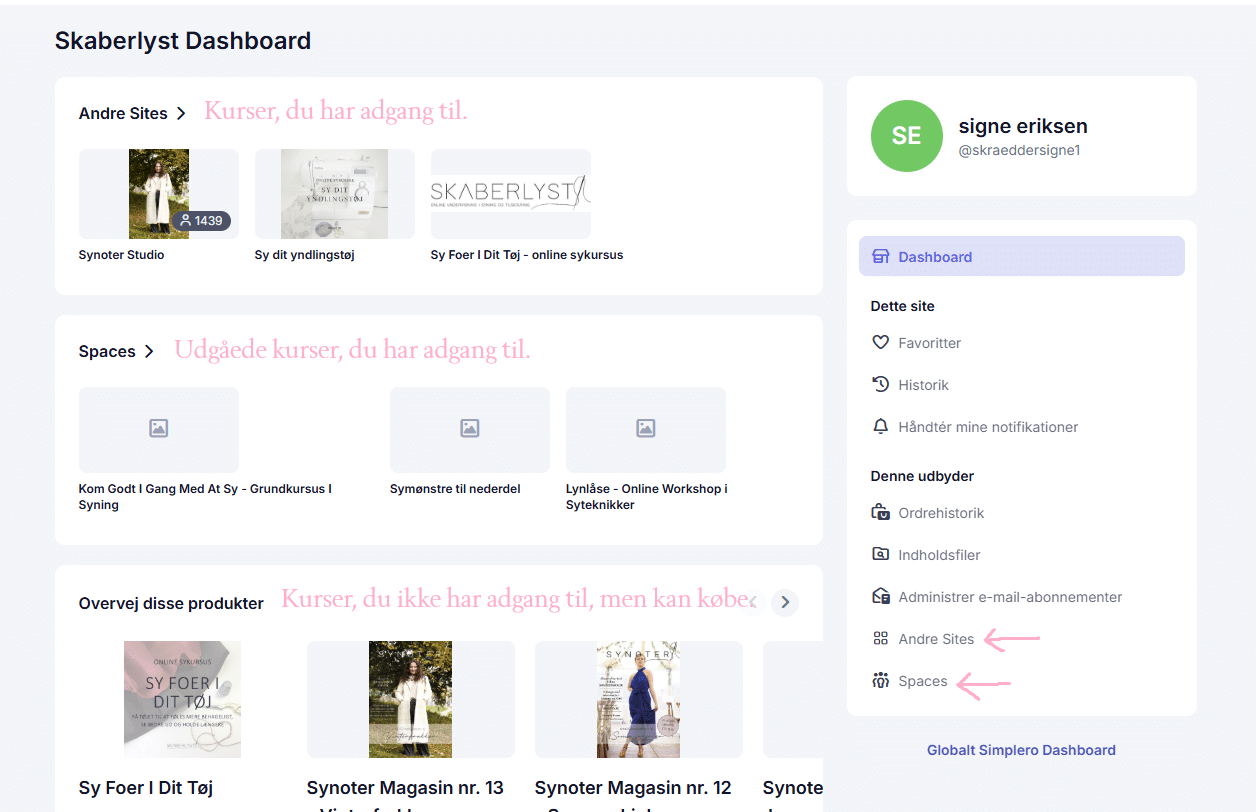Open the Globalt Simplero Dashboard link
The image size is (1256, 812).
point(1021,750)
